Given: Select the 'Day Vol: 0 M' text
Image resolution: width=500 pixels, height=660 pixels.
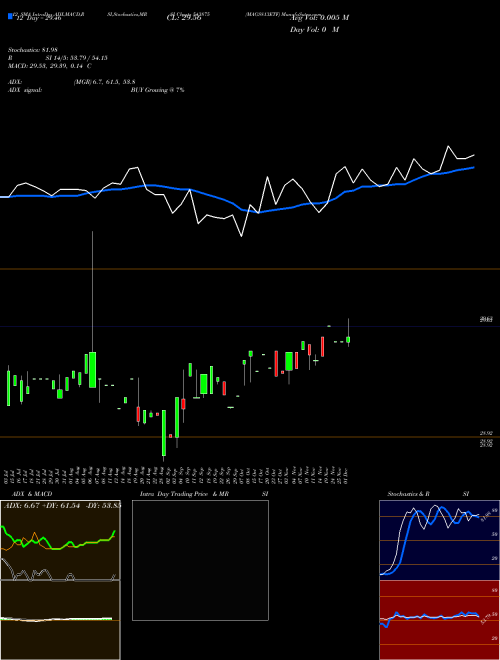Looking at the screenshot, I should point(314,30).
